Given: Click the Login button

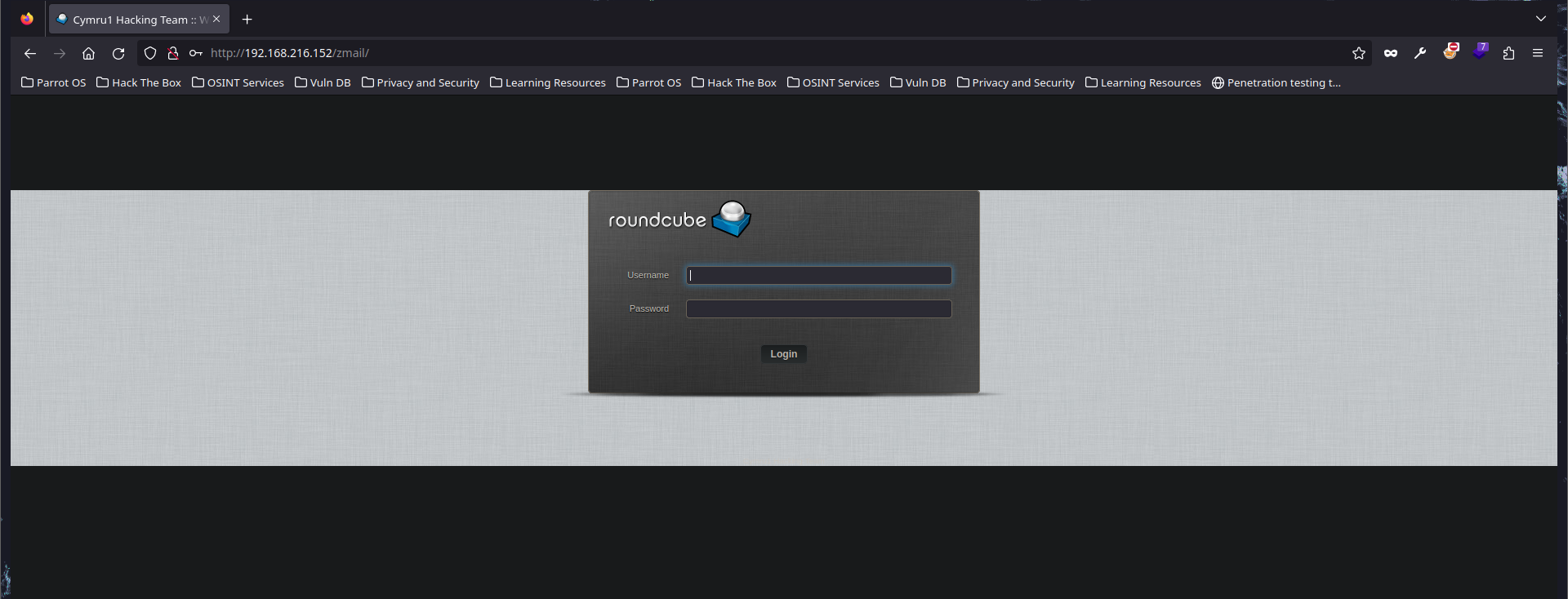Looking at the screenshot, I should (x=784, y=354).
